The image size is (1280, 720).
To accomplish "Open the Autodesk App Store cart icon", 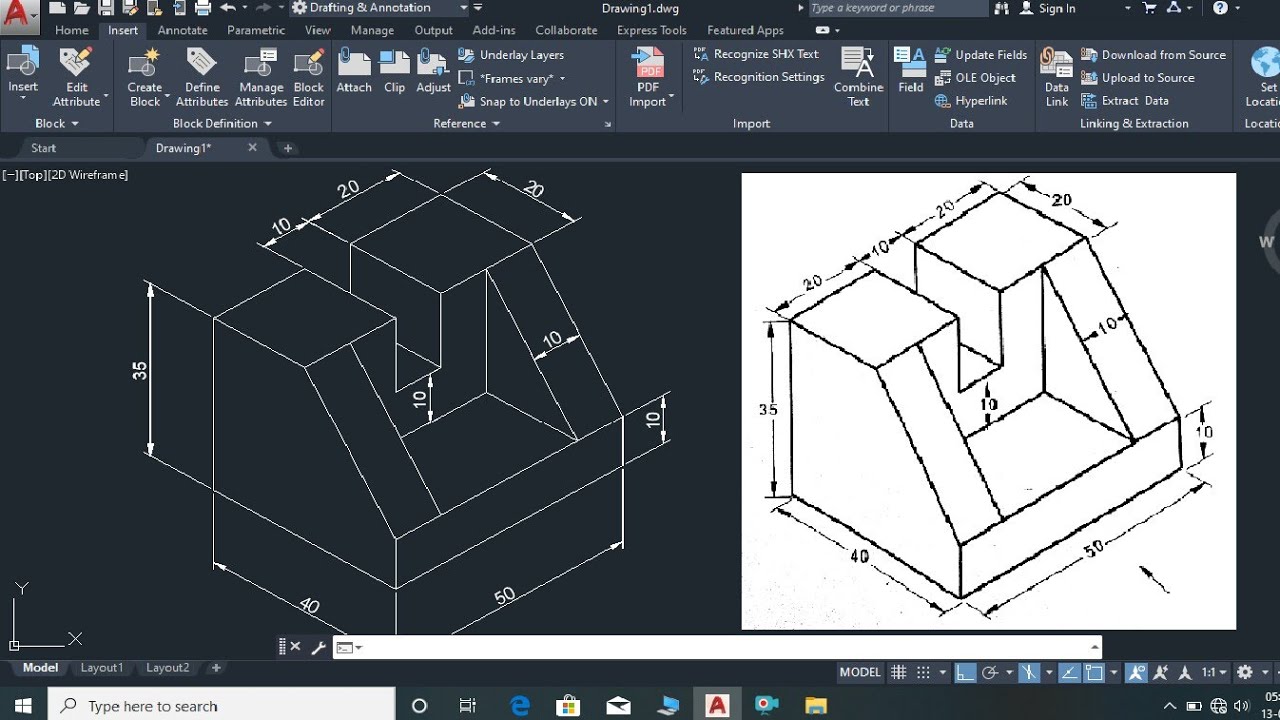I will [1150, 8].
